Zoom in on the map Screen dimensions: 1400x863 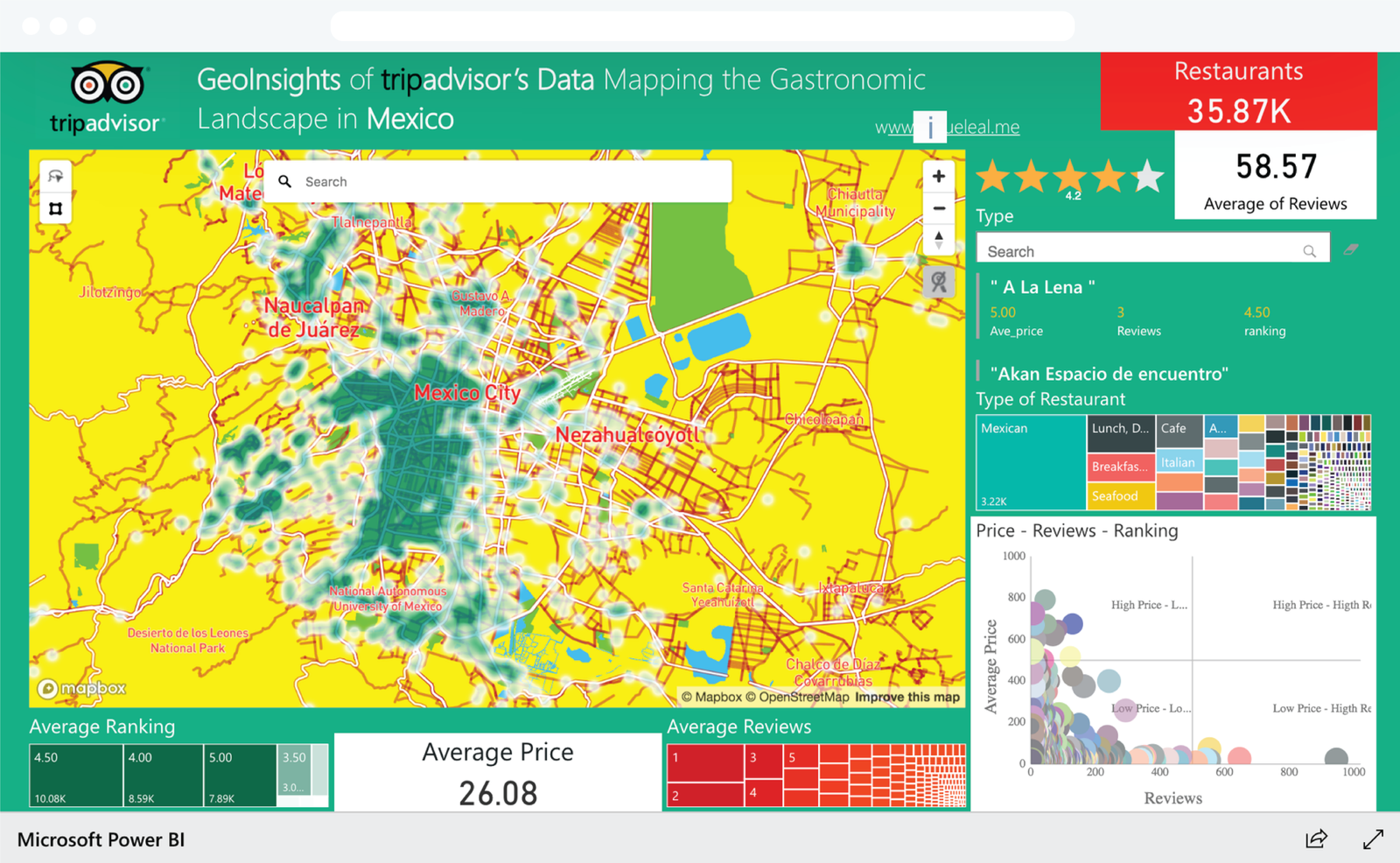pyautogui.click(x=938, y=176)
